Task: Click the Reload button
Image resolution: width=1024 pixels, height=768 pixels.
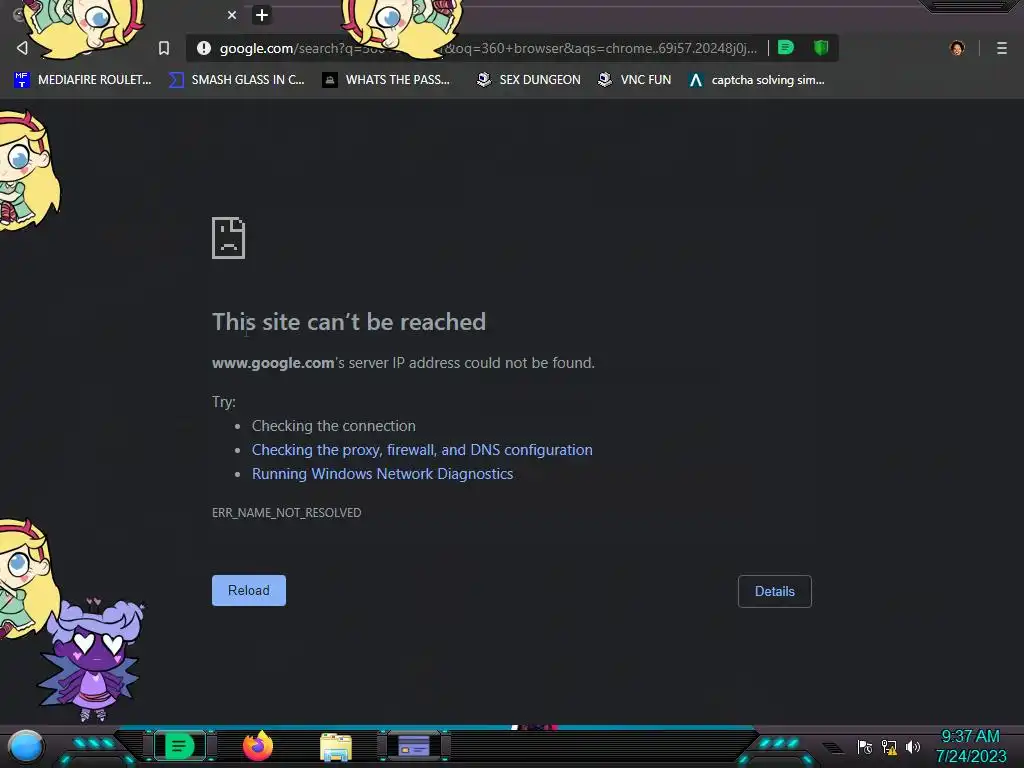Action: pos(249,590)
